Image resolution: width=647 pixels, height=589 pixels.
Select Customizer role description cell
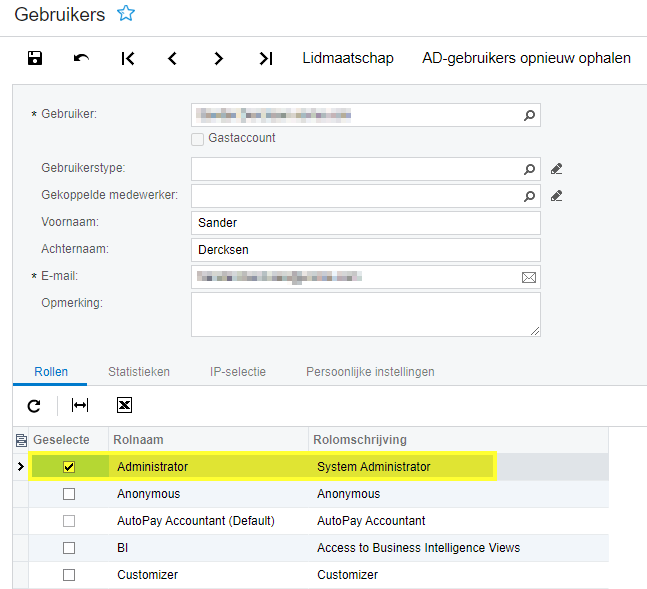(x=458, y=575)
